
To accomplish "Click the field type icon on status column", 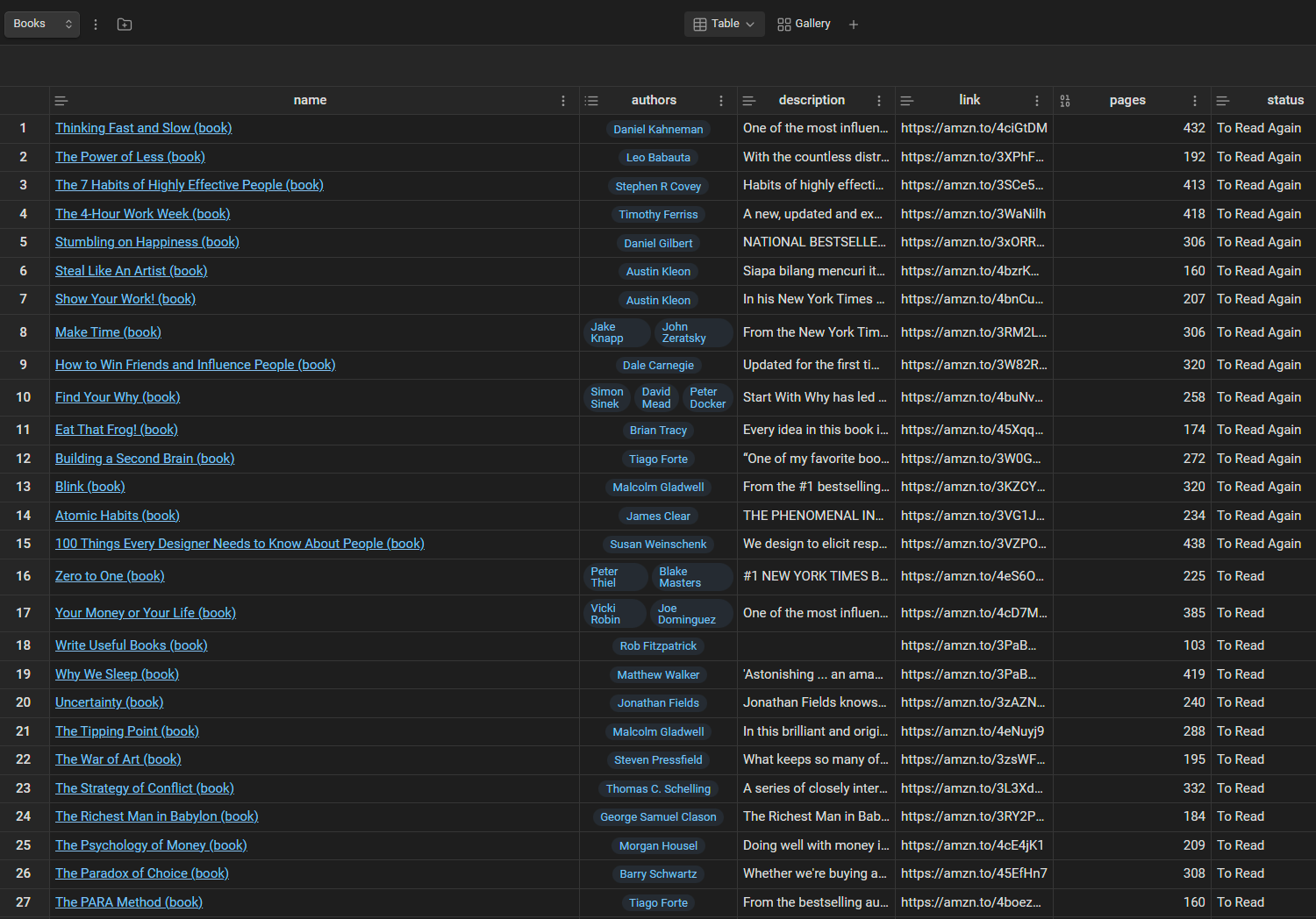I will point(1223,100).
